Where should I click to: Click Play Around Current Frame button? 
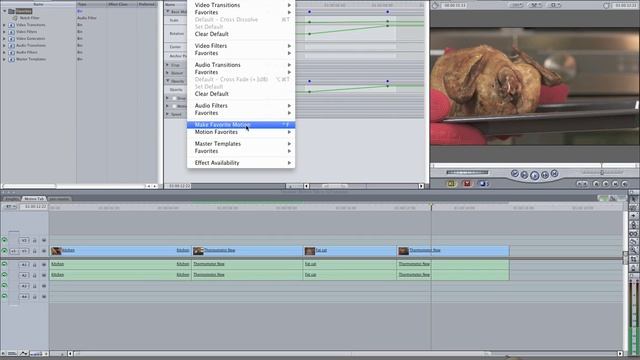pos(544,175)
